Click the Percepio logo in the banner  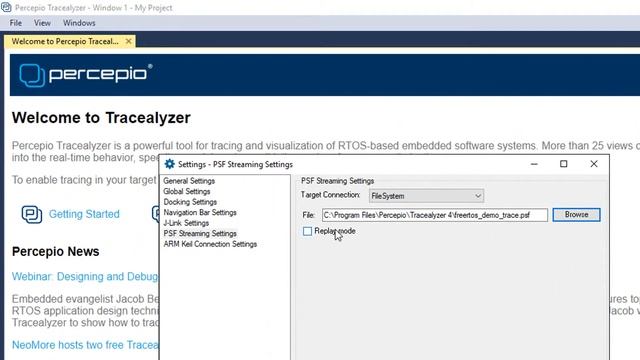[86, 75]
